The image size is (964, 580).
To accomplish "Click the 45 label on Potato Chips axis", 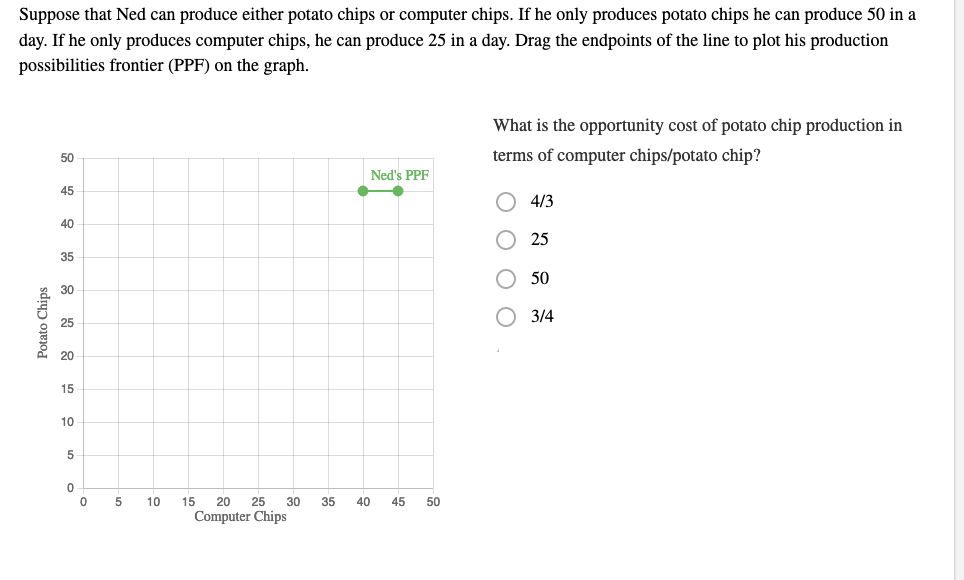I will click(x=68, y=190).
